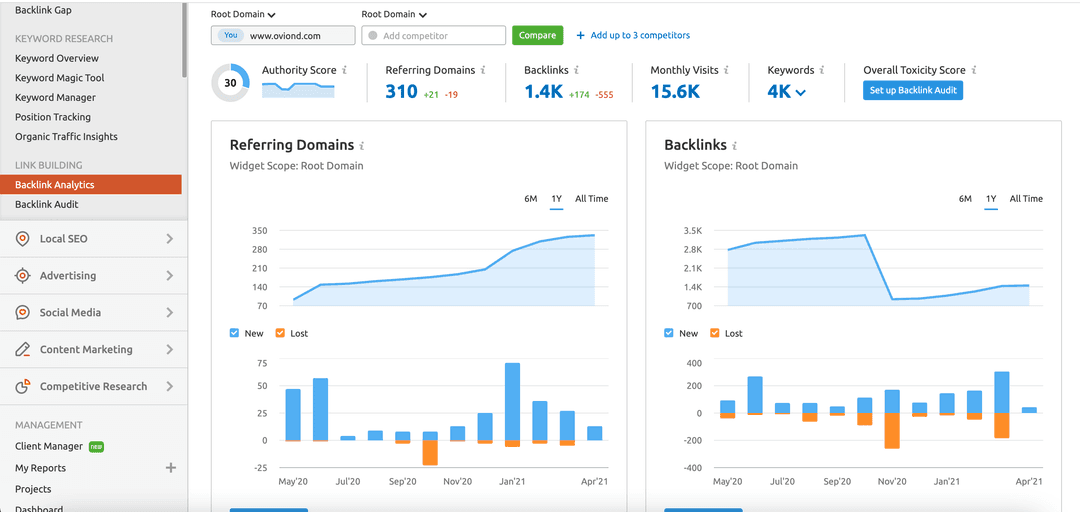The image size is (1080, 512).
Task: Open Keyword Manager in sidebar
Action: pyautogui.click(x=55, y=98)
